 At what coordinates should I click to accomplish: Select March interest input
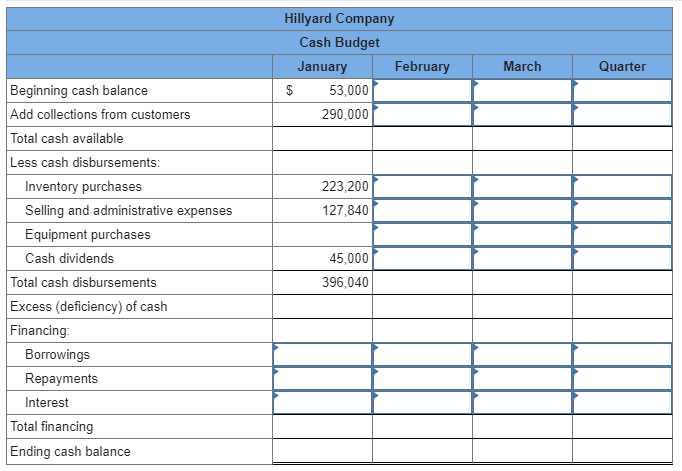tap(522, 402)
